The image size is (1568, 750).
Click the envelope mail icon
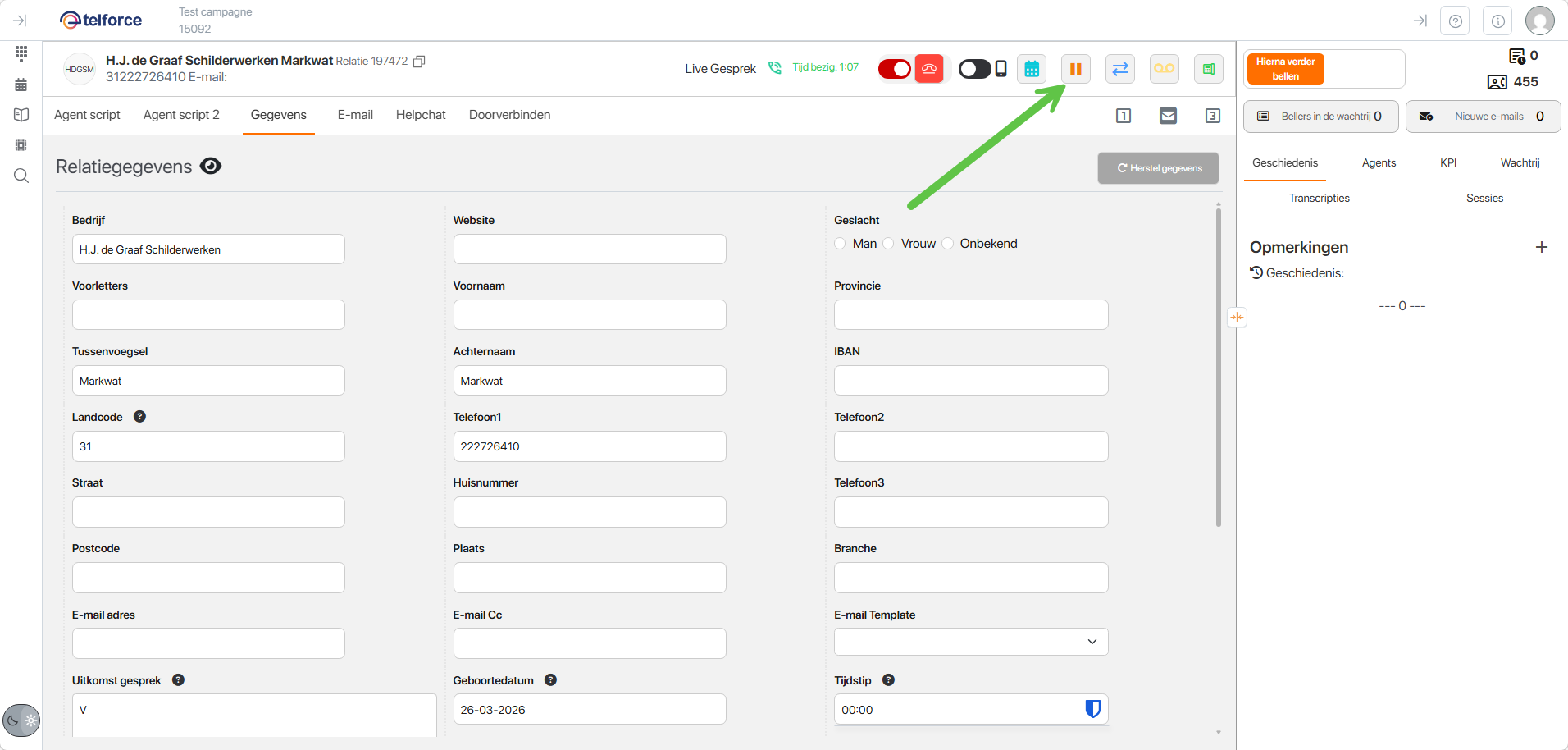(1168, 116)
